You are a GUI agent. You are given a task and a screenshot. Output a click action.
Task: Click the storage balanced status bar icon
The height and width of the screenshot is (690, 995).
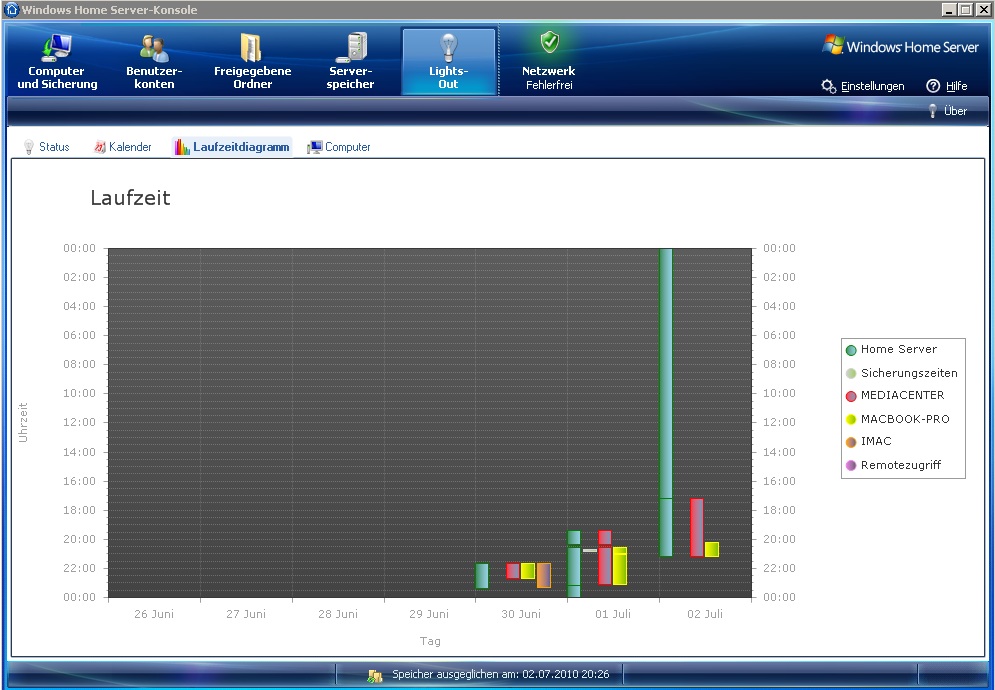375,676
